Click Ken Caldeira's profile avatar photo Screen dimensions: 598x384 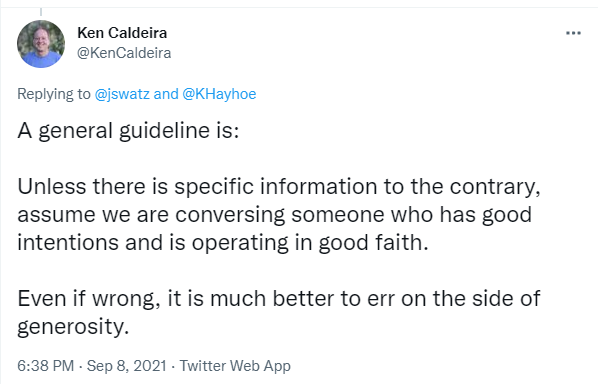click(41, 44)
